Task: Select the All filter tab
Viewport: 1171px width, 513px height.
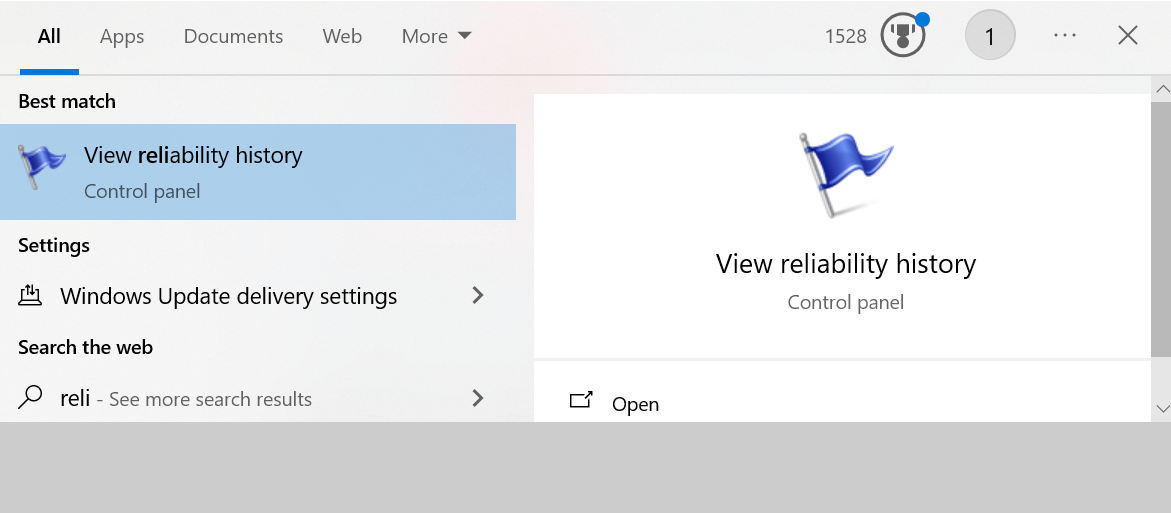Action: tap(49, 36)
